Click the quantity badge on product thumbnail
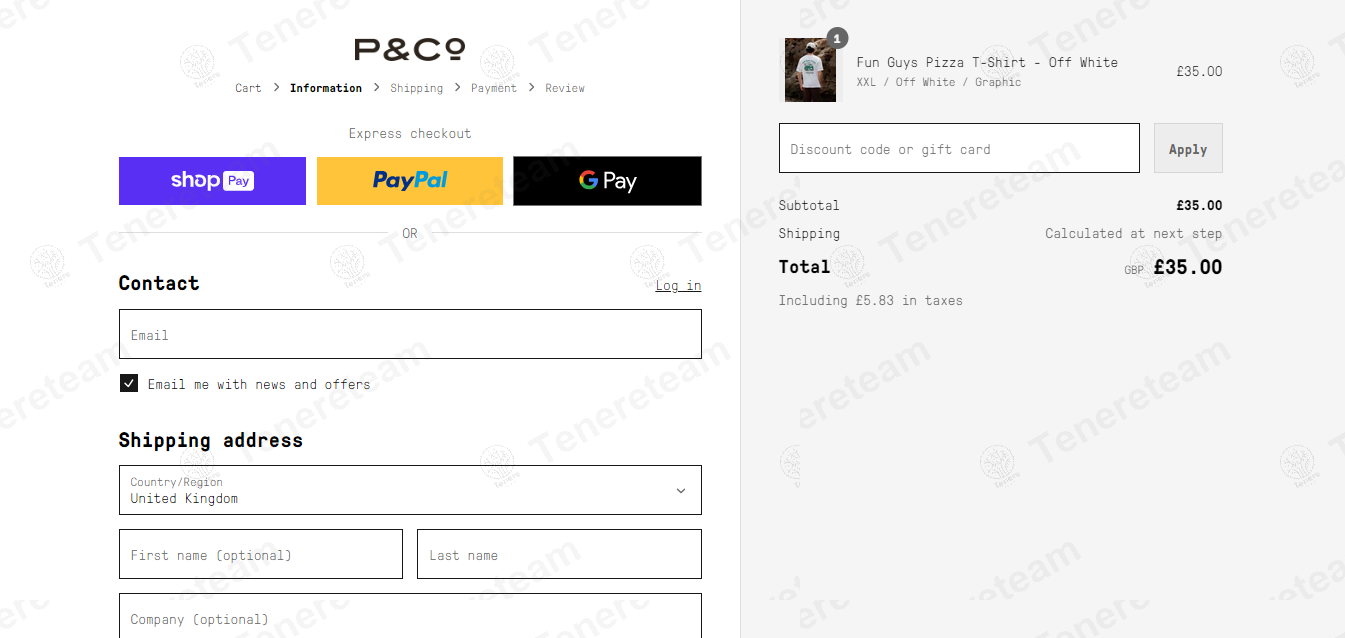This screenshot has height=638, width=1345. coord(838,39)
